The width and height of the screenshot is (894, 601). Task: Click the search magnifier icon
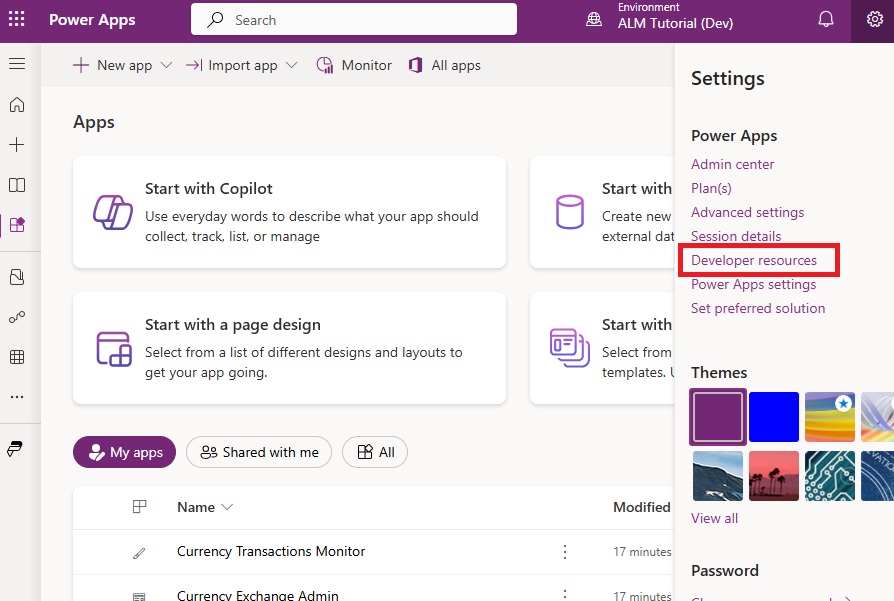(215, 20)
